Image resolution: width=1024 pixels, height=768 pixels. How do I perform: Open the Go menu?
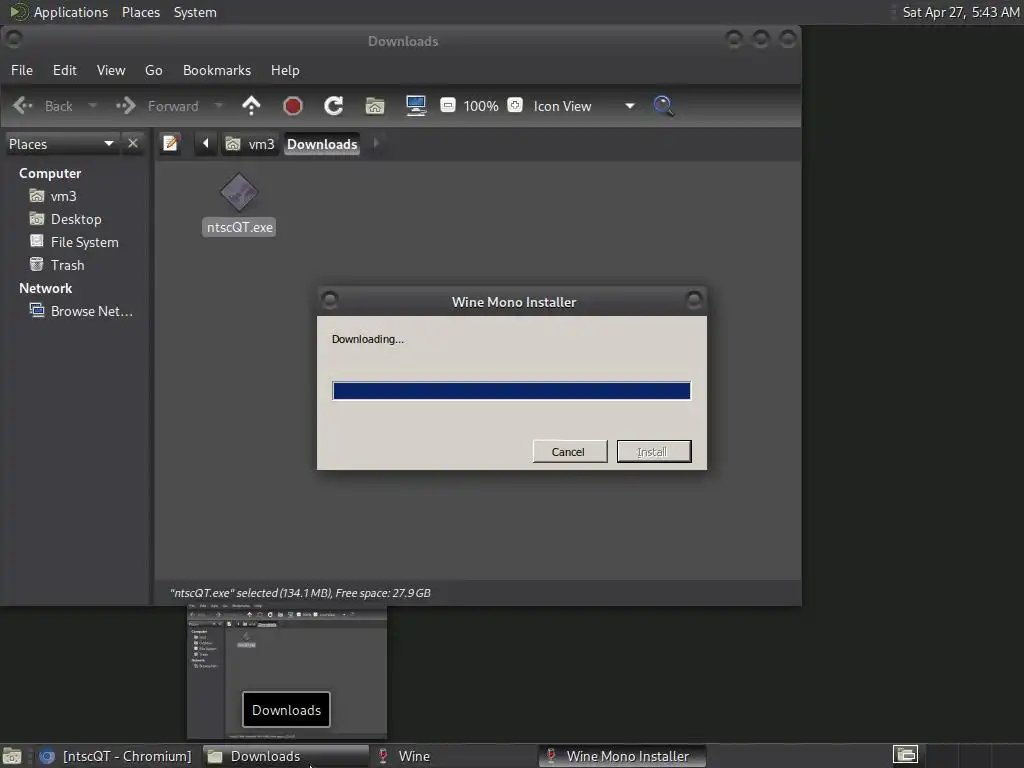point(153,70)
